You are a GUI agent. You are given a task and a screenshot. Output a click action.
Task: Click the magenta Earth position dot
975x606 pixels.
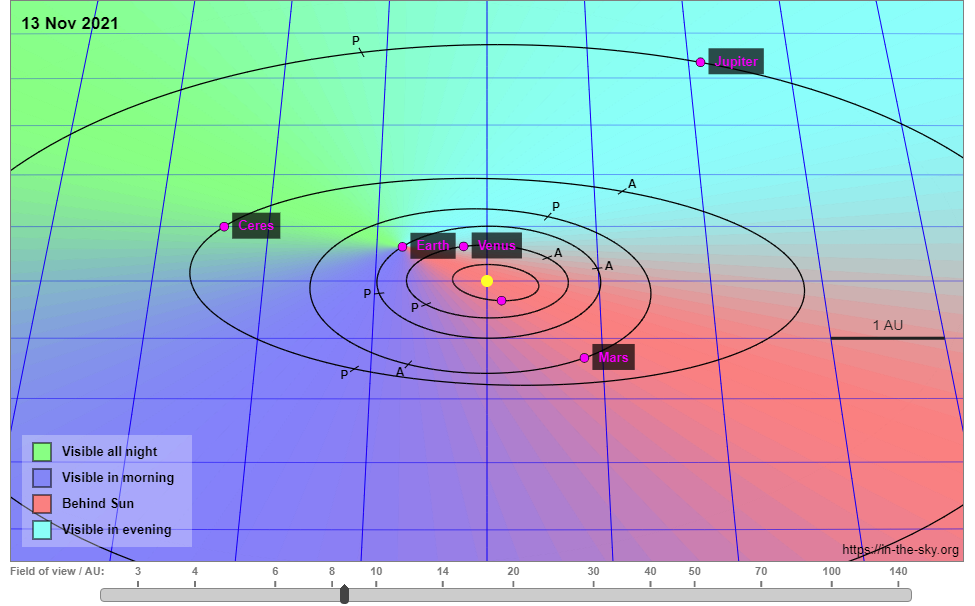point(402,247)
